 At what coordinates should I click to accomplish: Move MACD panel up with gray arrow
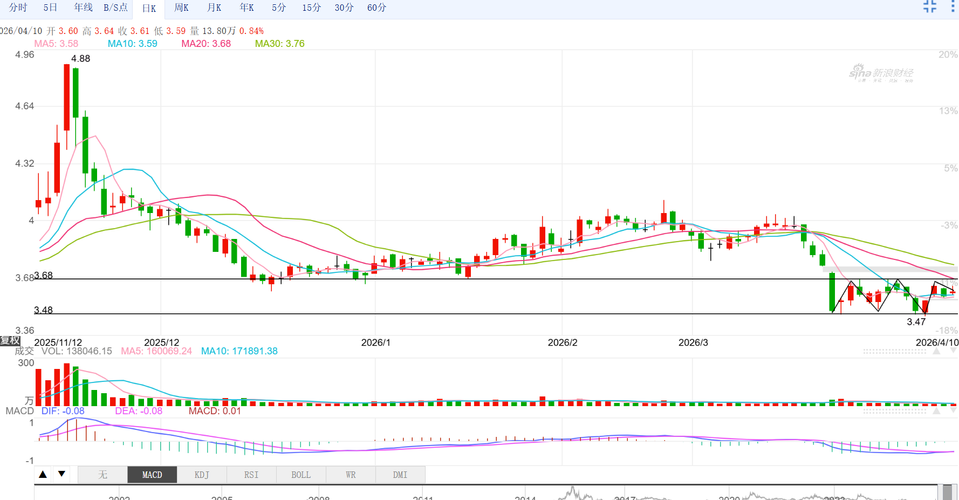pyautogui.click(x=936, y=411)
